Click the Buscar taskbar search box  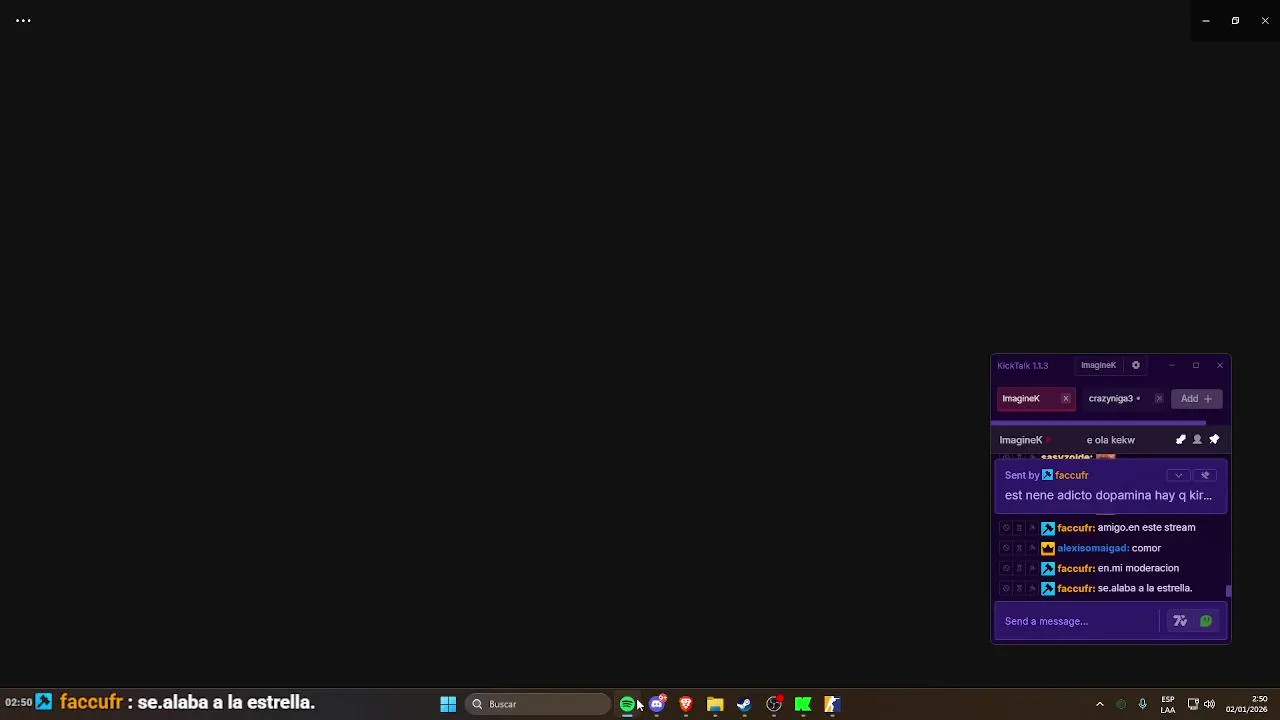click(x=538, y=704)
